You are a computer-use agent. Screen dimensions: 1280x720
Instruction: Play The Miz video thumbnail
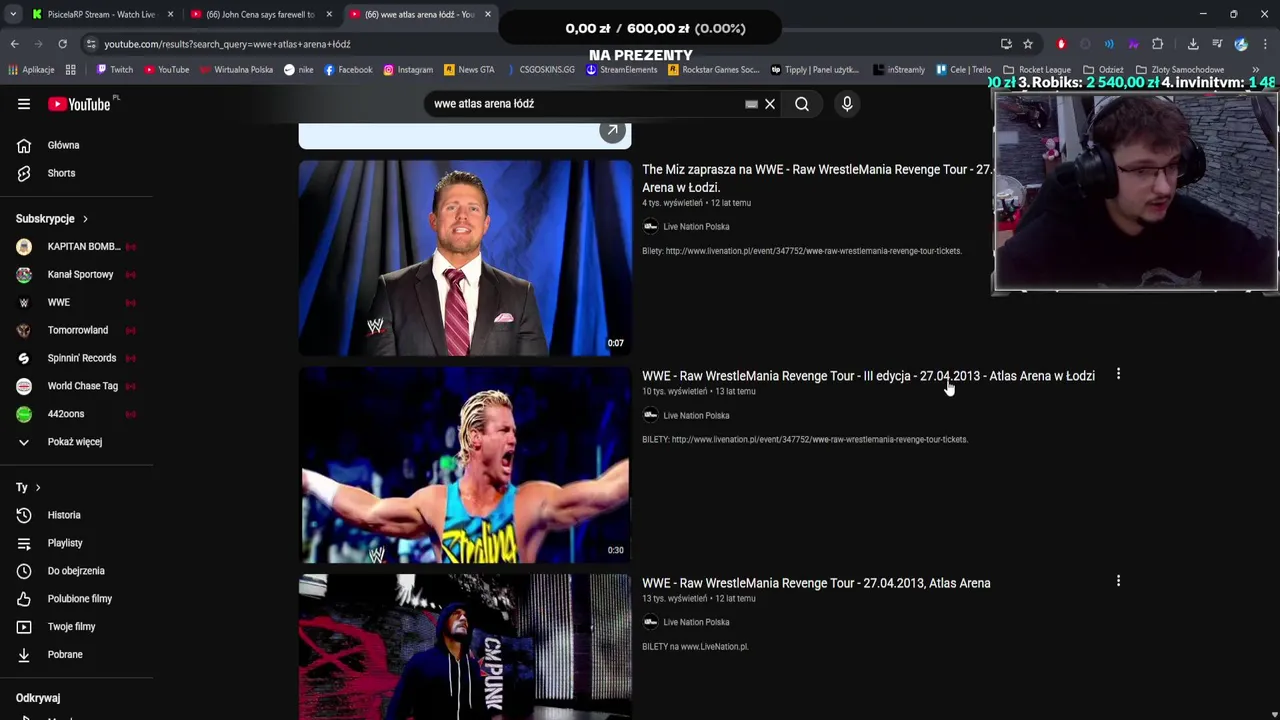[x=465, y=258]
